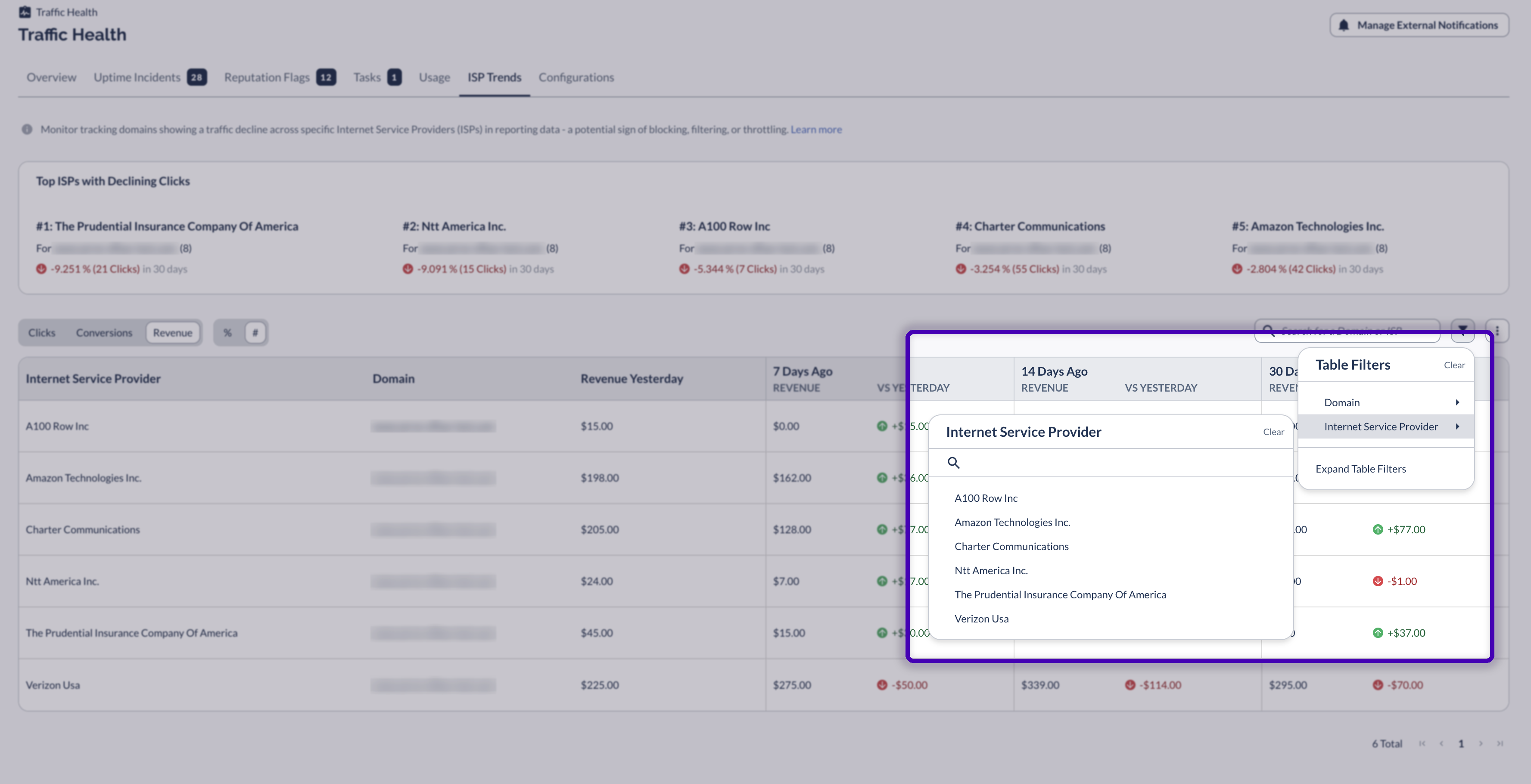Screen dimensions: 1531x784
Task: Click the ISP filter search field
Action: (x=1110, y=463)
